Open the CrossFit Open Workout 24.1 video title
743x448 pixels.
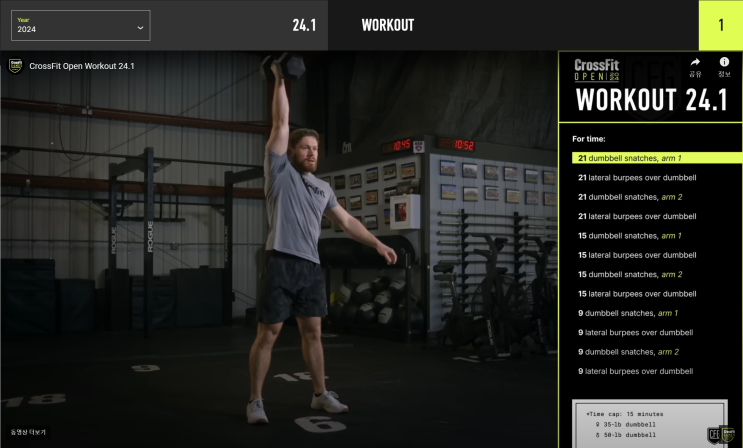coord(82,66)
